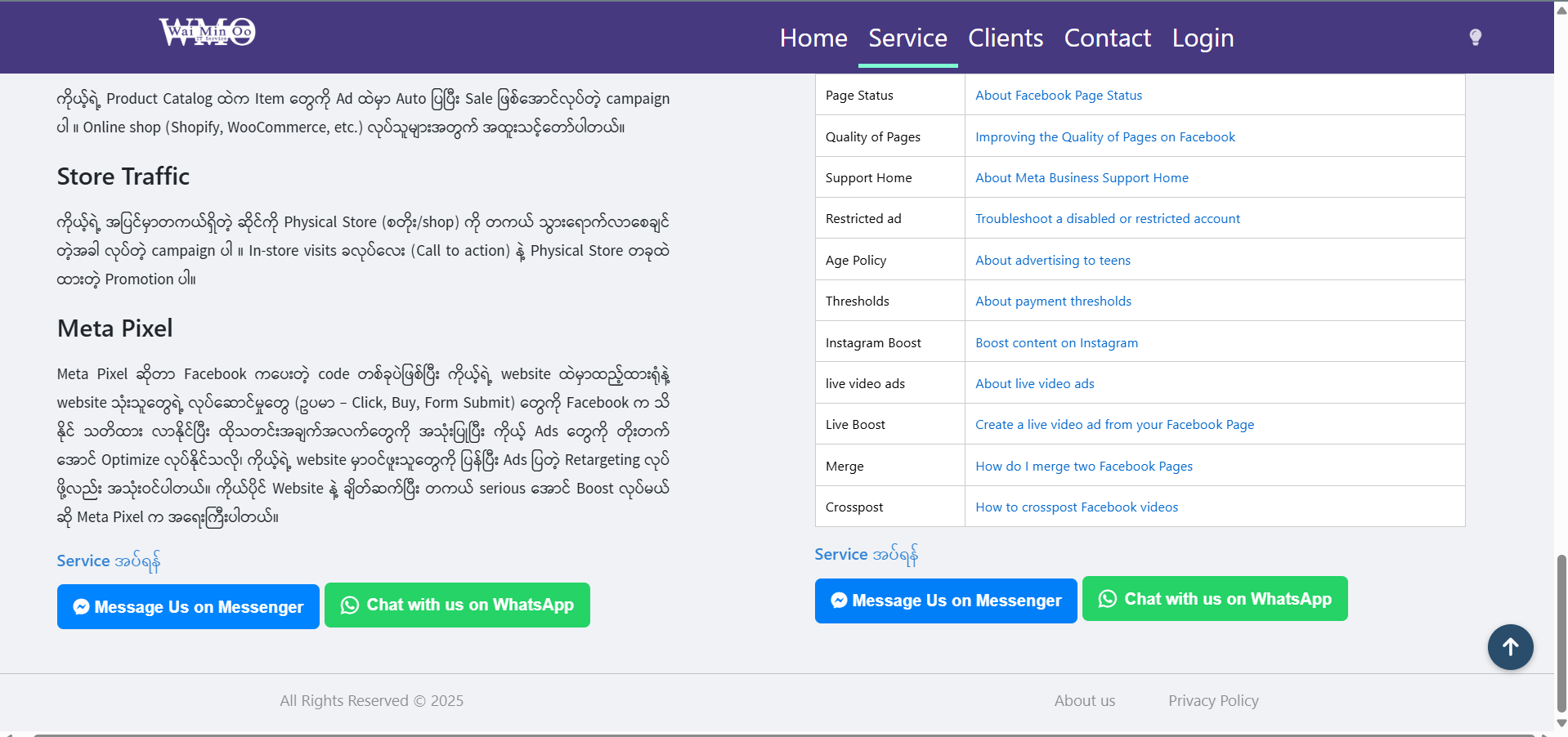Follow the About payment thresholds link
The width and height of the screenshot is (1568, 737).
1053,301
